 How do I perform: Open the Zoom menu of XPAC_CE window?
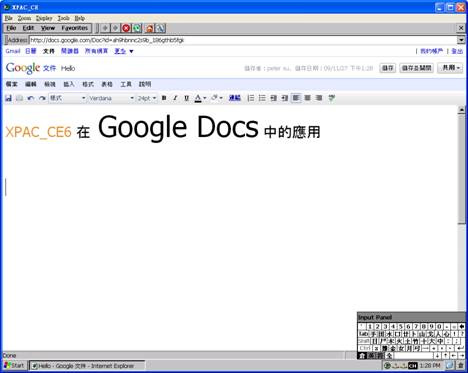[x=24, y=18]
